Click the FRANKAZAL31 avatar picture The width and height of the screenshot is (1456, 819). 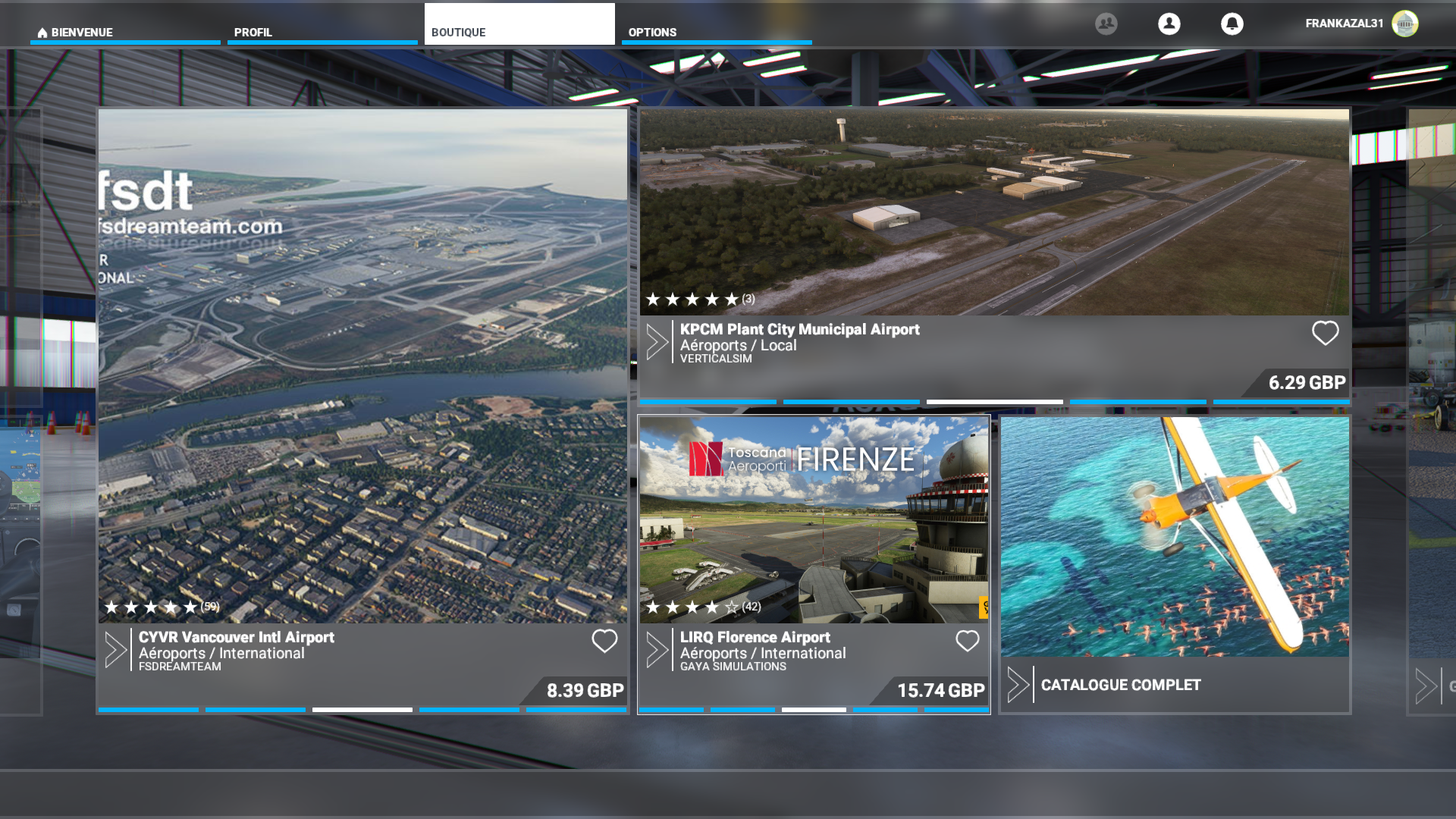coord(1404,24)
